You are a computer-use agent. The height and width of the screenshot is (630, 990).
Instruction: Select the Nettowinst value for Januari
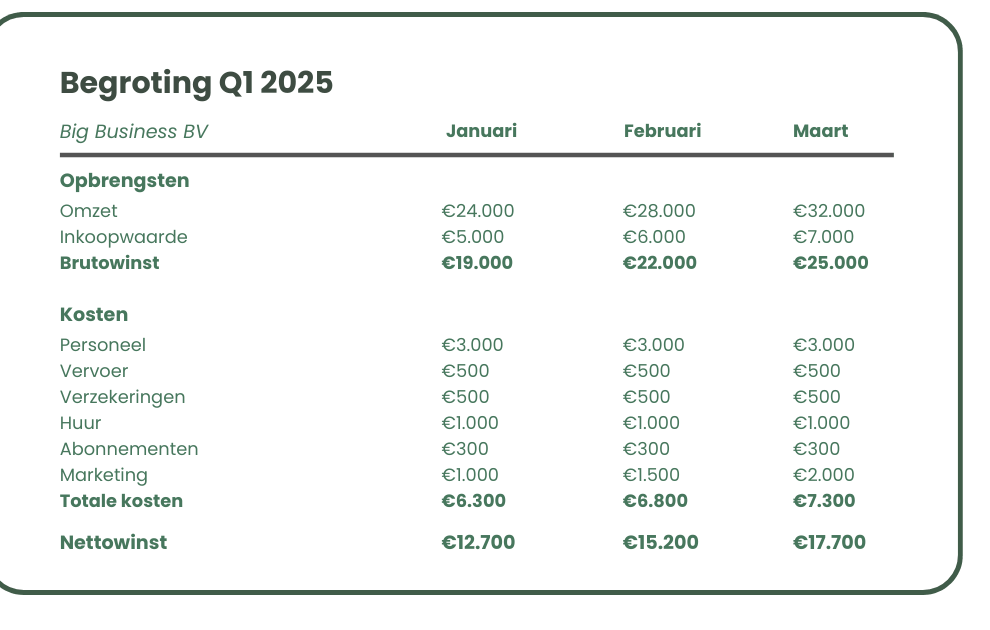[x=478, y=542]
